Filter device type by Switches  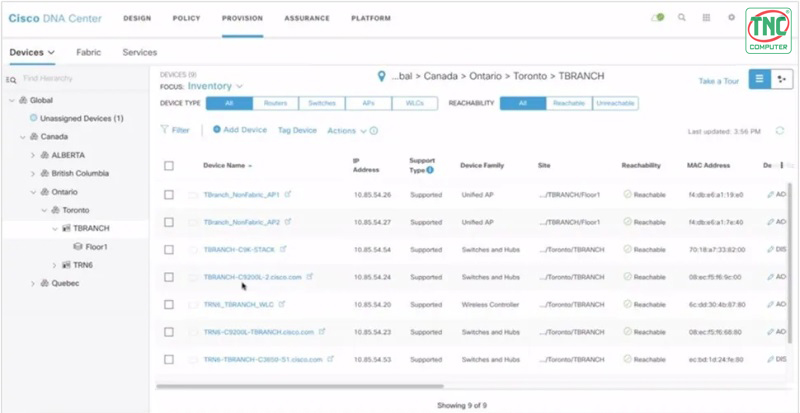point(322,103)
